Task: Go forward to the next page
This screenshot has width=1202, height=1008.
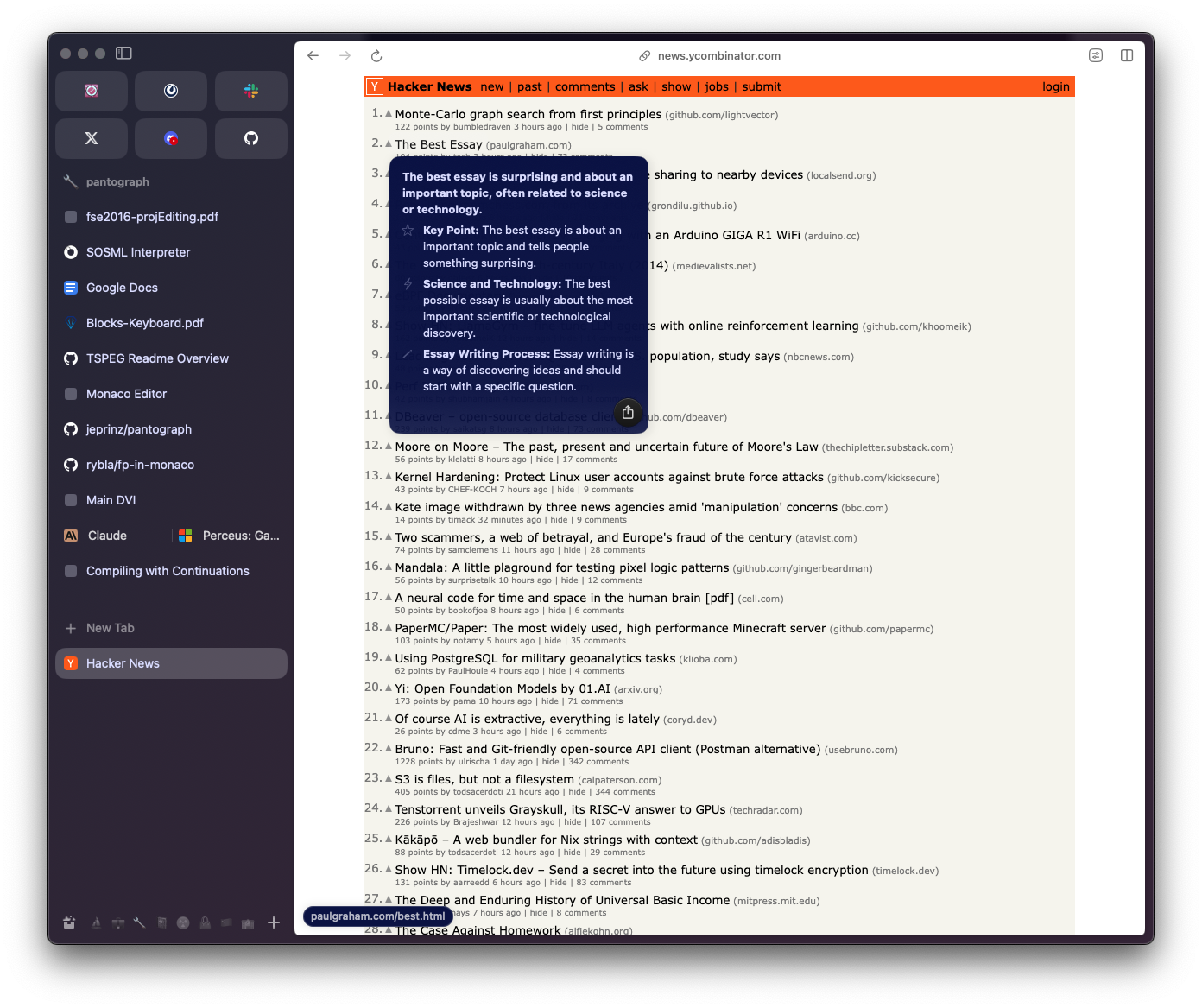Action: tap(345, 56)
